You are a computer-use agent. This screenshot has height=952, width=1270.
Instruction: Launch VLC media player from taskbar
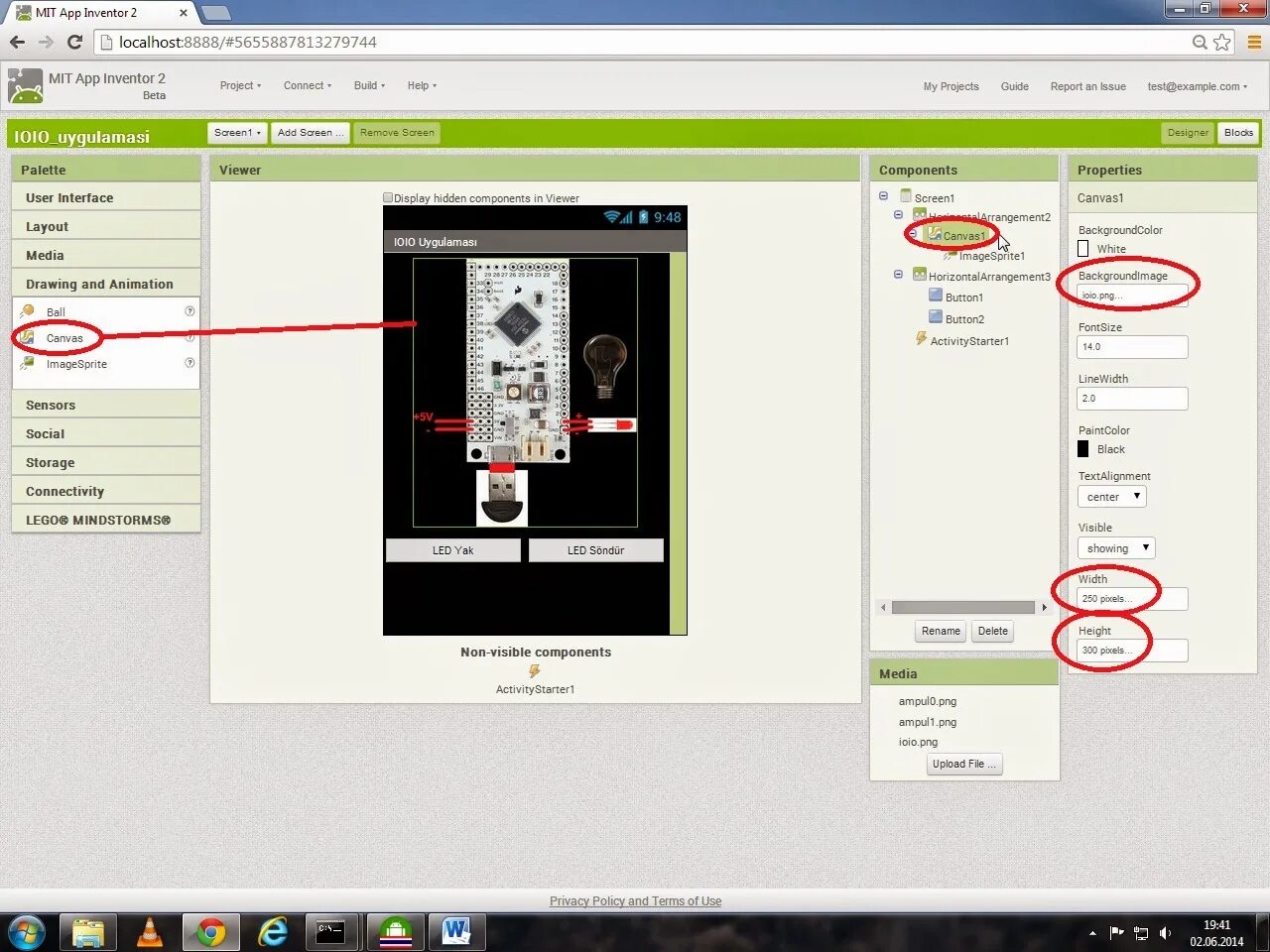[150, 933]
